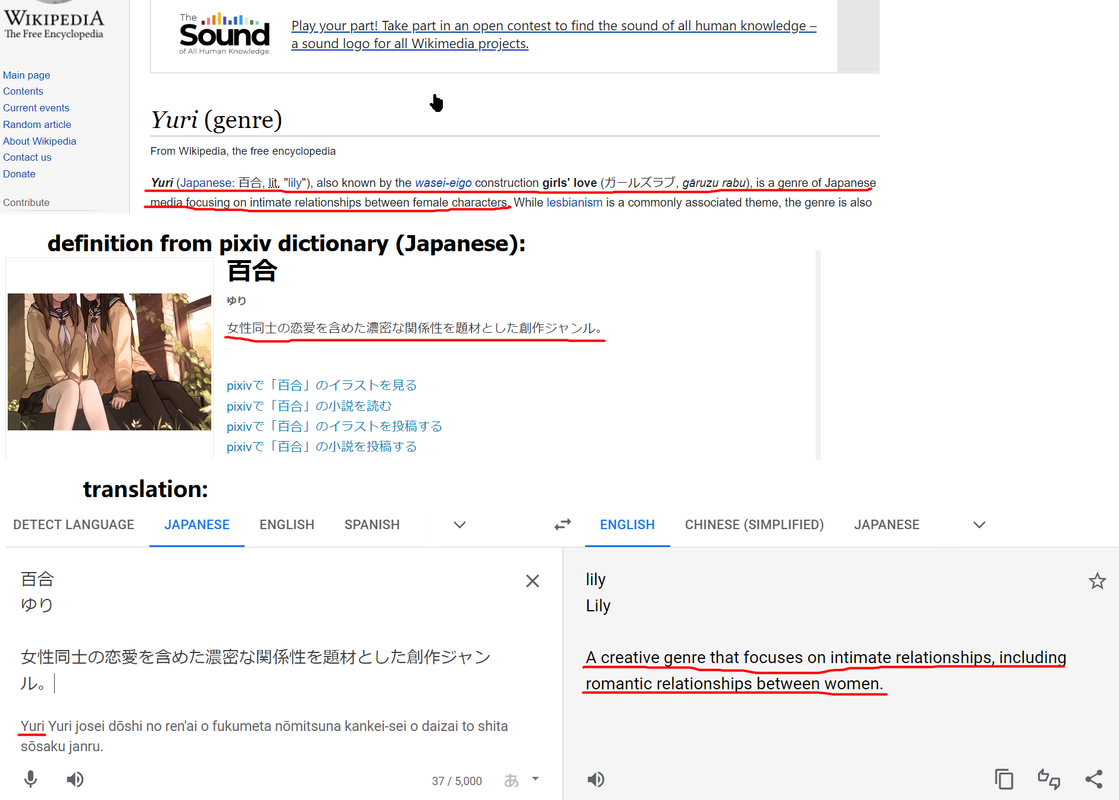
Task: Save translation with the star icon
Action: point(1097,581)
